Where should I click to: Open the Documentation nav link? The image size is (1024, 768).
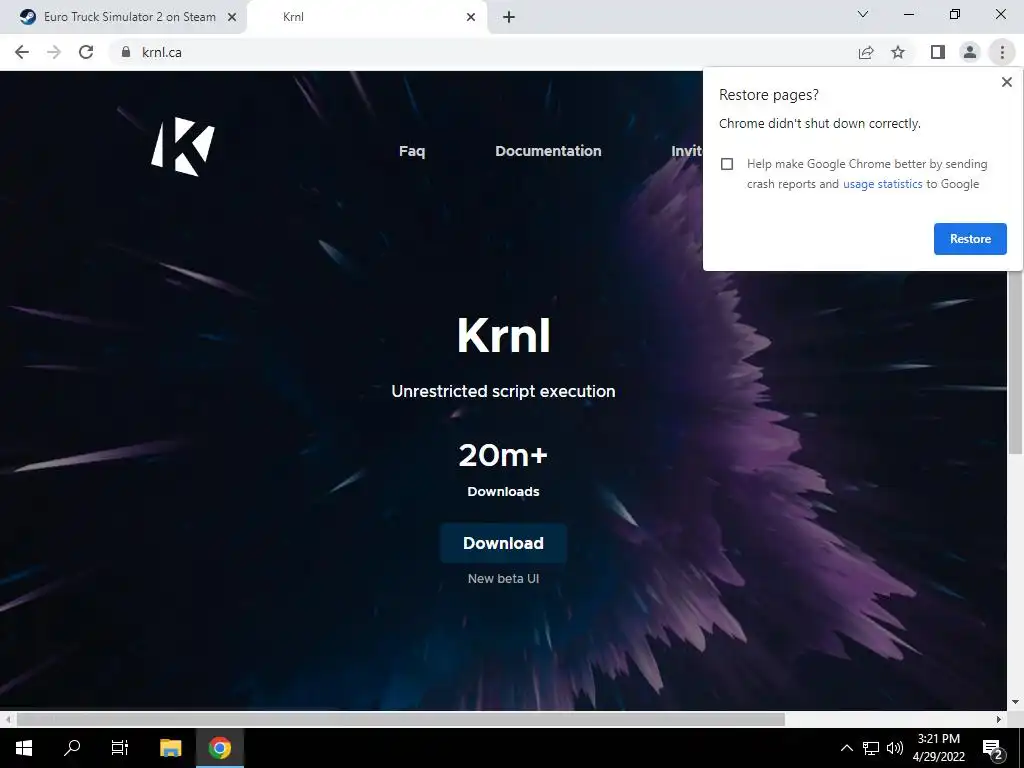(x=548, y=151)
